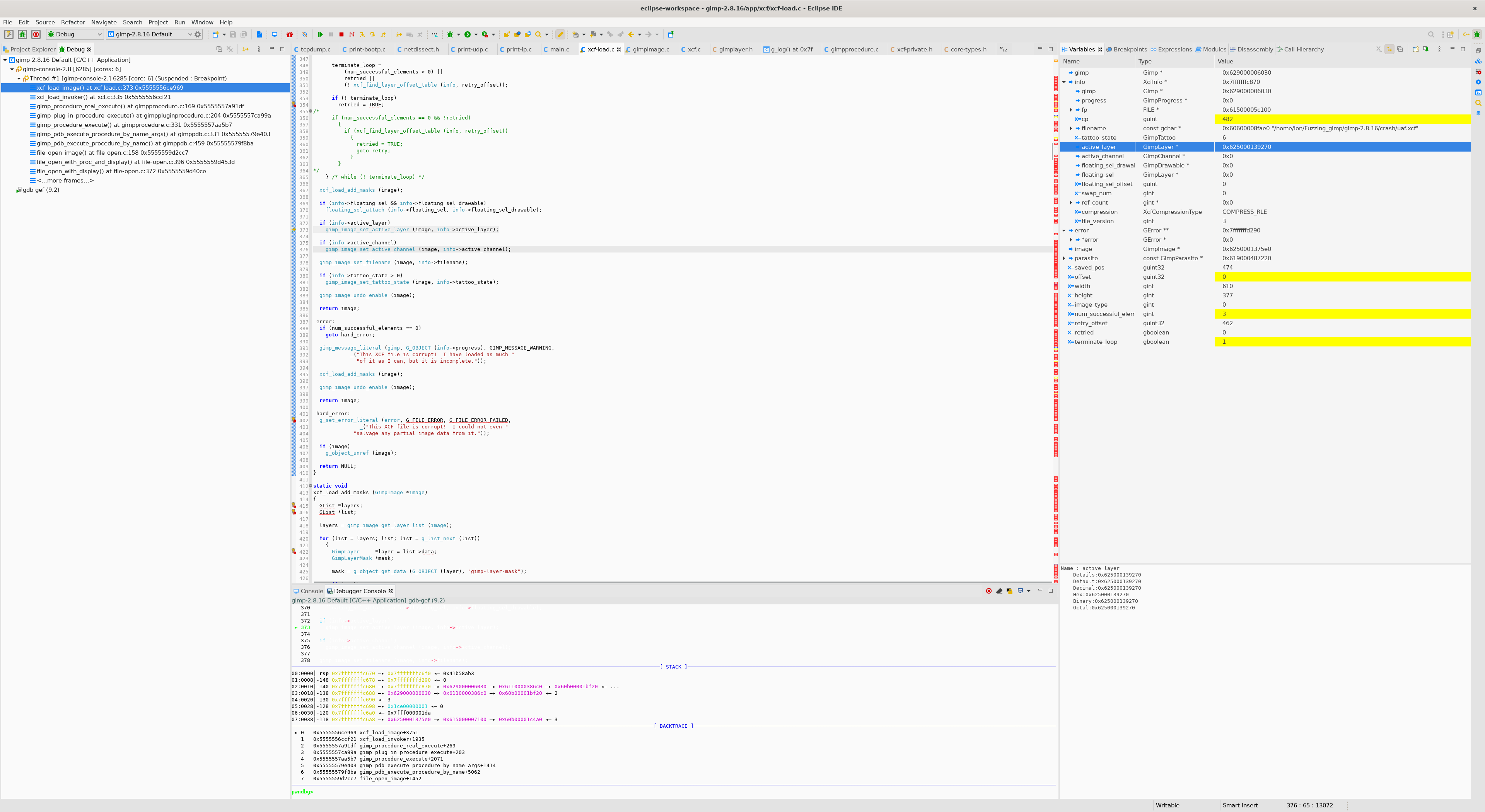Image resolution: width=1485 pixels, height=812 pixels.
Task: Switch to the Project Explorer tab
Action: pyautogui.click(x=29, y=49)
